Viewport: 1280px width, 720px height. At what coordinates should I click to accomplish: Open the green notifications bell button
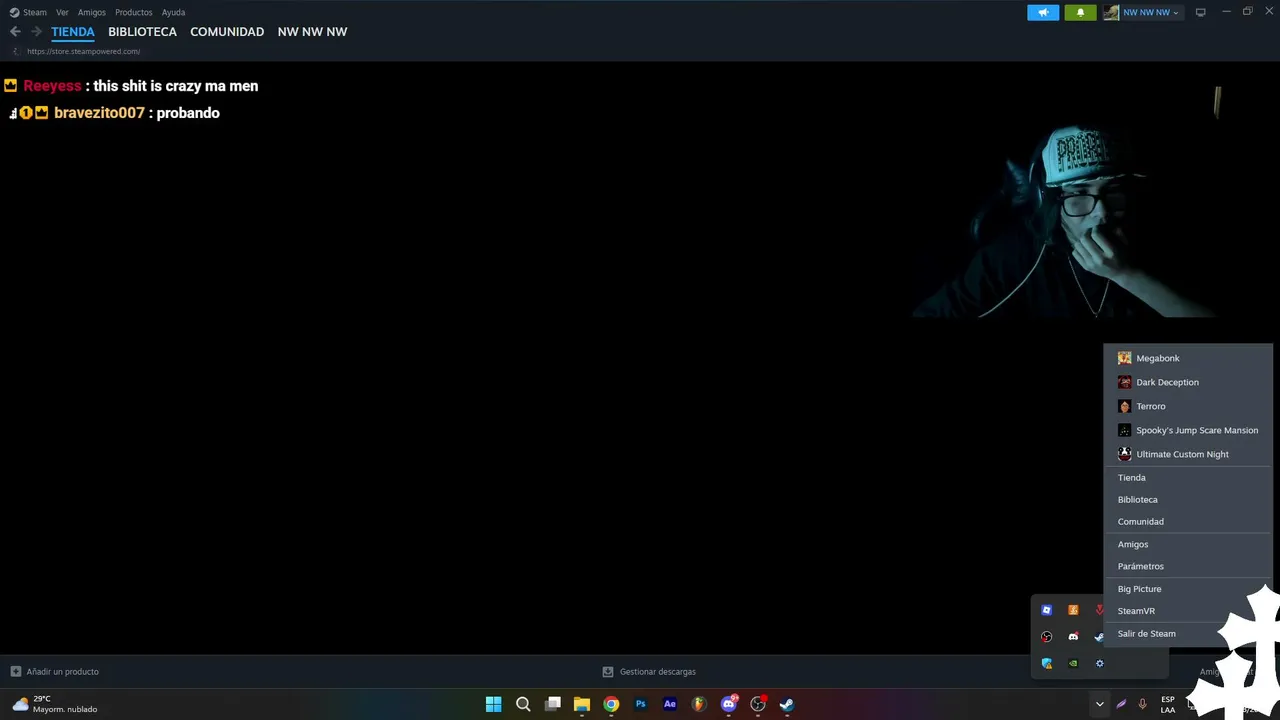click(x=1080, y=12)
